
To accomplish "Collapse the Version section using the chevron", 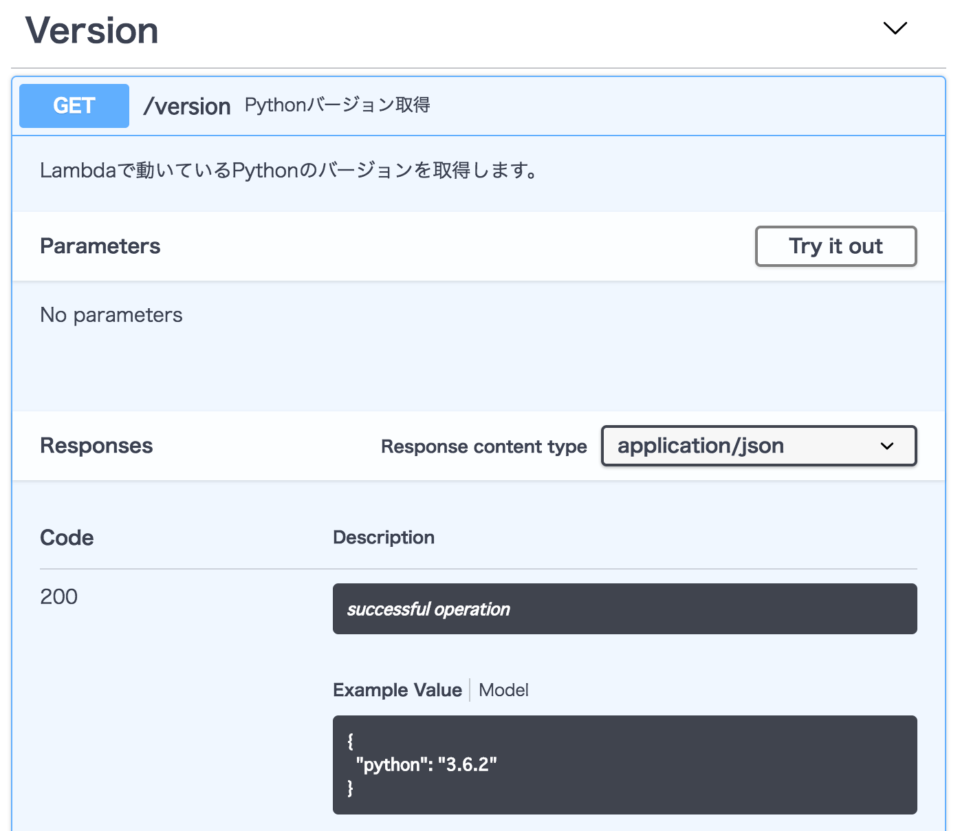I will (x=895, y=29).
